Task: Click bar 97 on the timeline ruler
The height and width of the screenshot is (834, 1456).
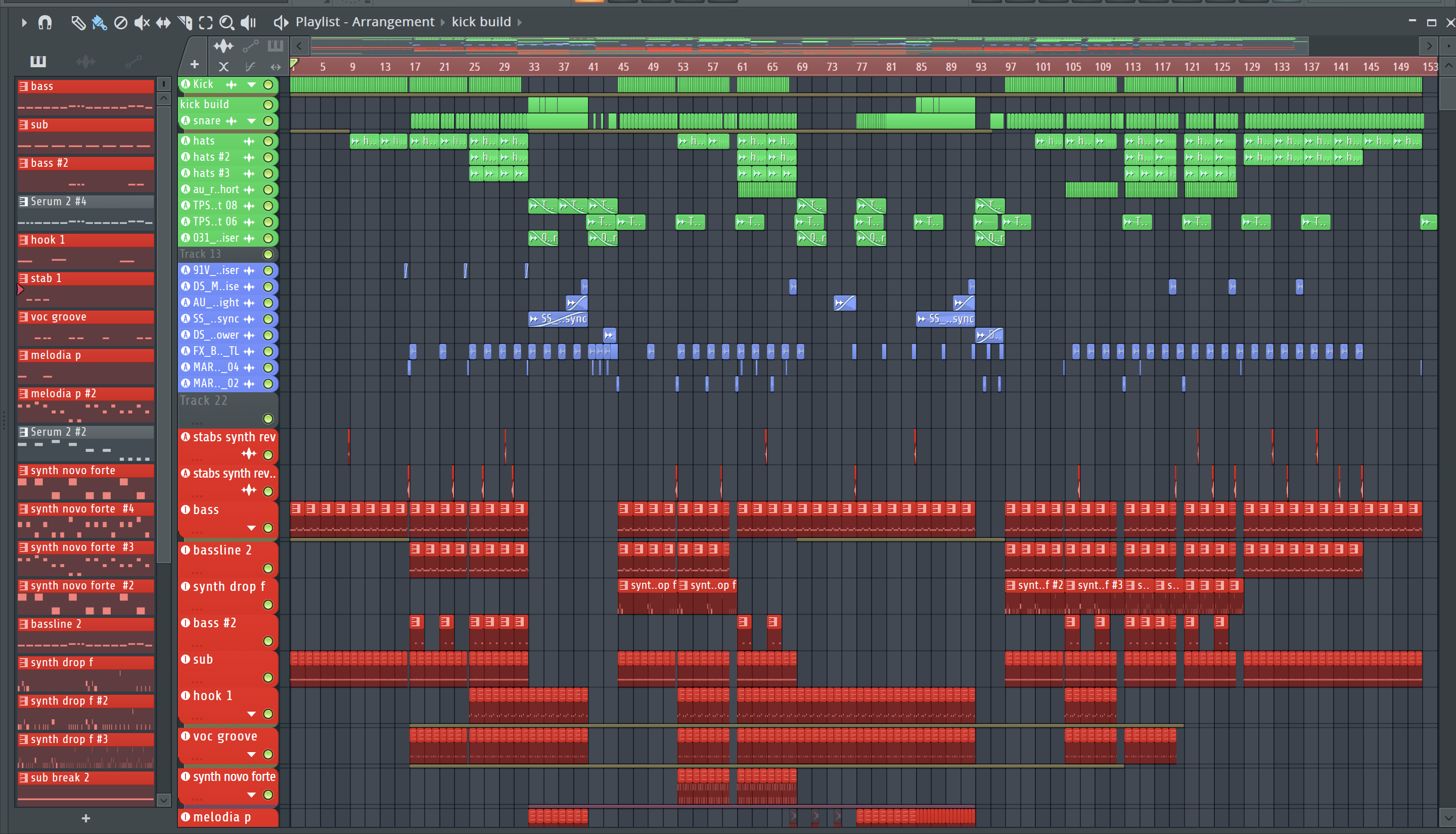Action: pos(1011,67)
